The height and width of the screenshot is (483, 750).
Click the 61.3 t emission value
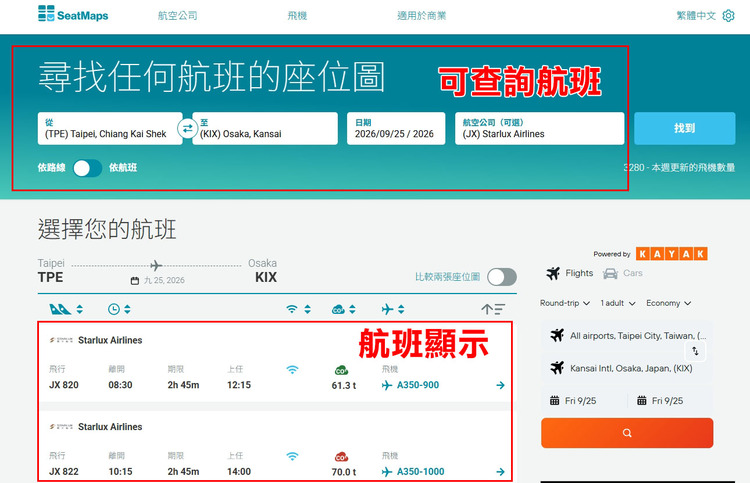[x=343, y=385]
